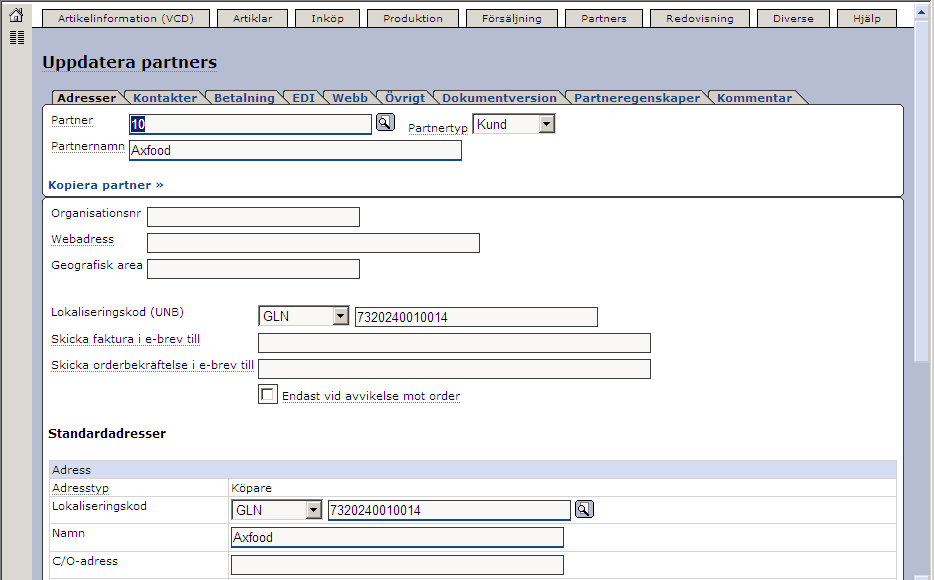
Task: Open the GLN dropdown for Lokaliseringskod (UNB)
Action: tap(303, 316)
